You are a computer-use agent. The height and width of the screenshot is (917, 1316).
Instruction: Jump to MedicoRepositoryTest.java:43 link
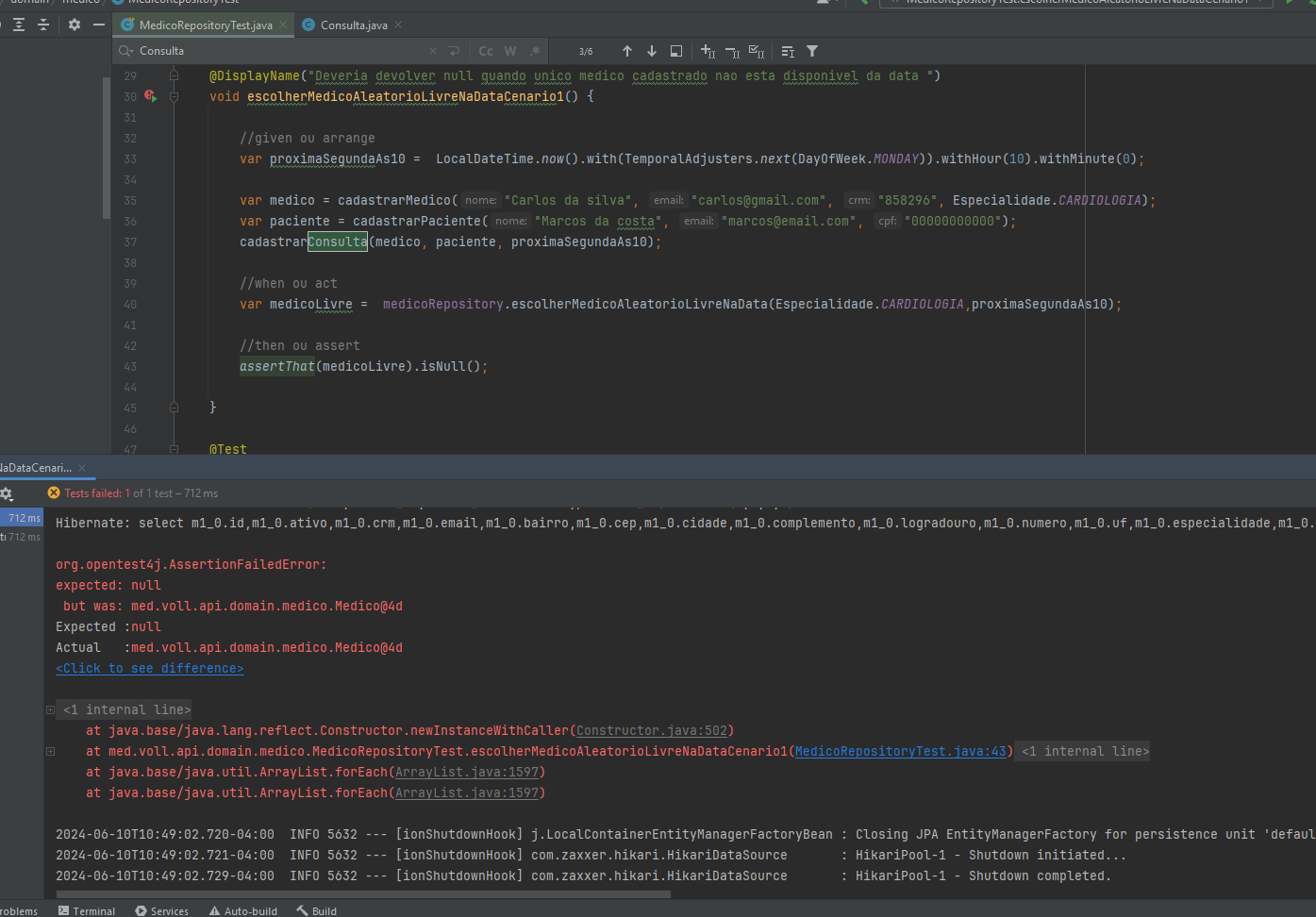(x=901, y=751)
